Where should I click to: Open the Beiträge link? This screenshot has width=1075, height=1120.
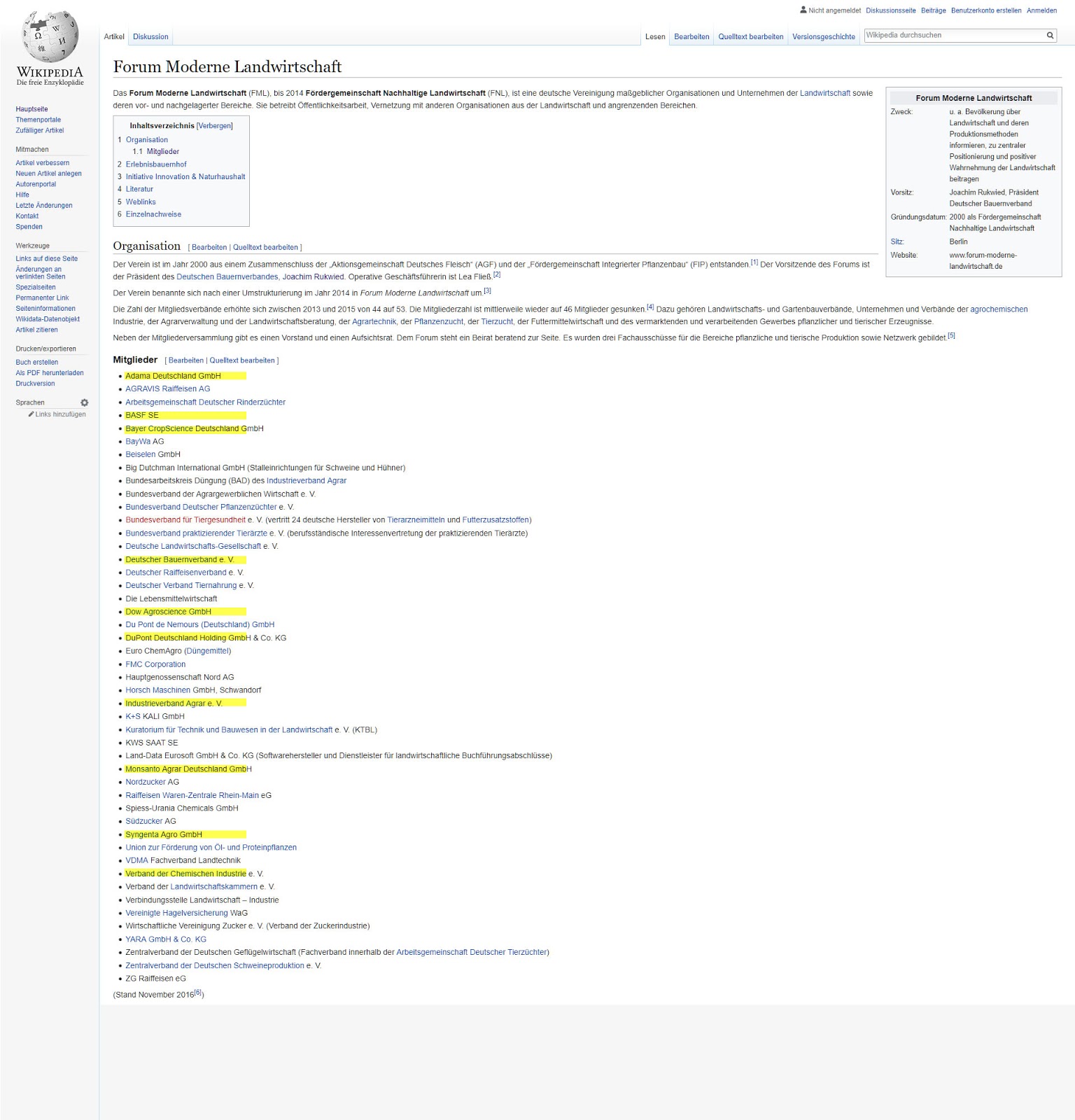coord(934,10)
